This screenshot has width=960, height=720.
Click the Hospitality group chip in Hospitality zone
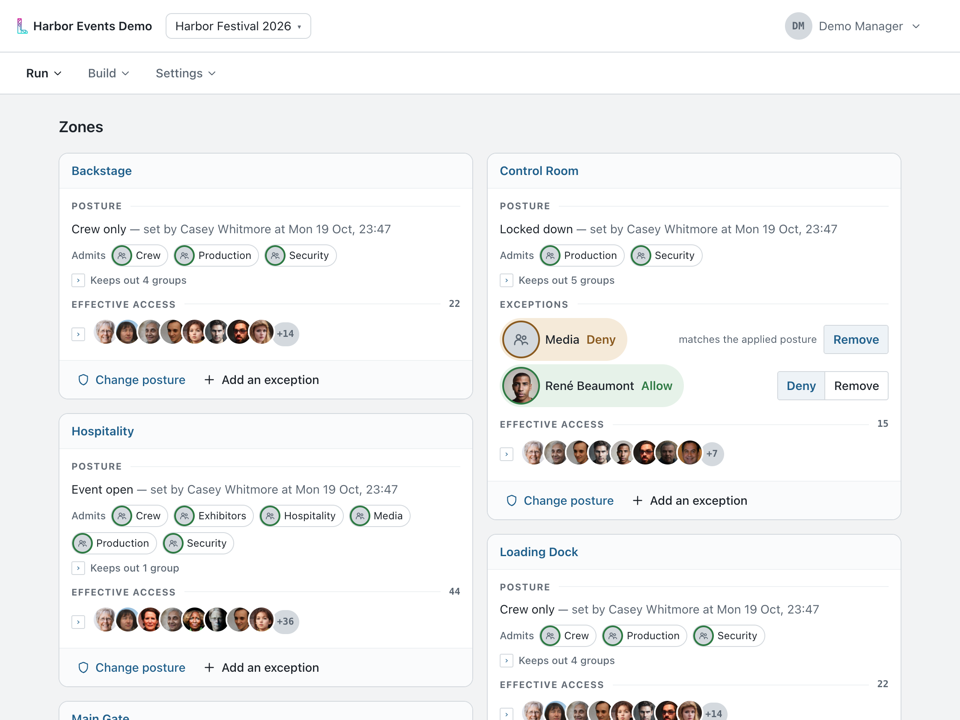tap(301, 516)
